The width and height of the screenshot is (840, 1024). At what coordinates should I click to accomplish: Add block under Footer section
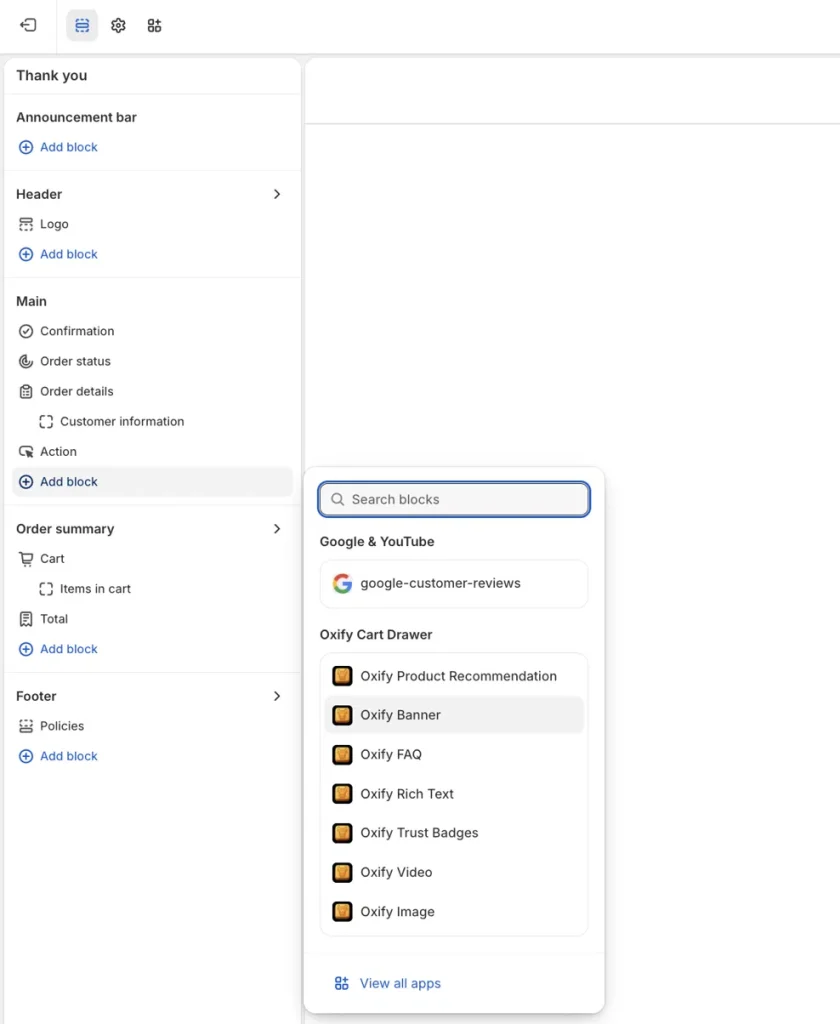click(x=58, y=756)
